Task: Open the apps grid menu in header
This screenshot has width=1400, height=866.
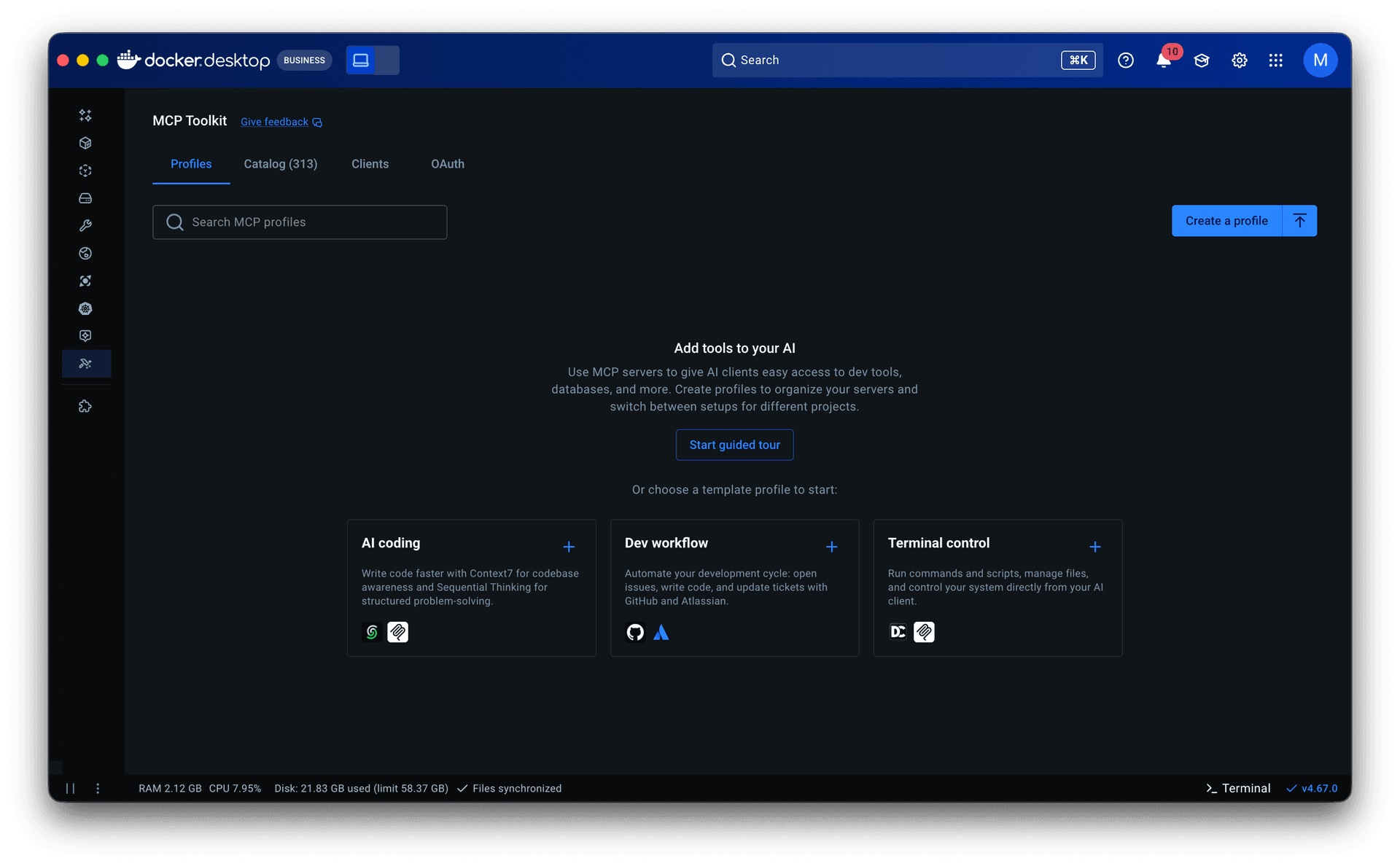Action: click(1275, 61)
